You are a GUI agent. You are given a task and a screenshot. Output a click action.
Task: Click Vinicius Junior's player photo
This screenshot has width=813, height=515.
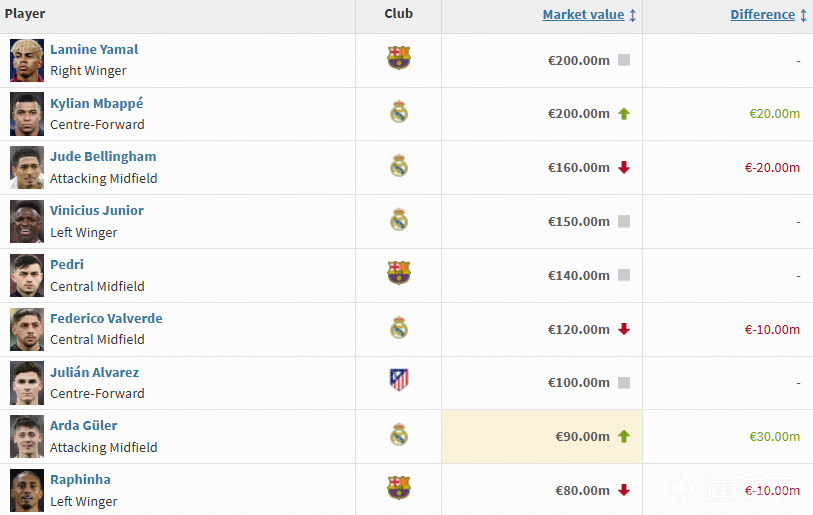(x=27, y=221)
